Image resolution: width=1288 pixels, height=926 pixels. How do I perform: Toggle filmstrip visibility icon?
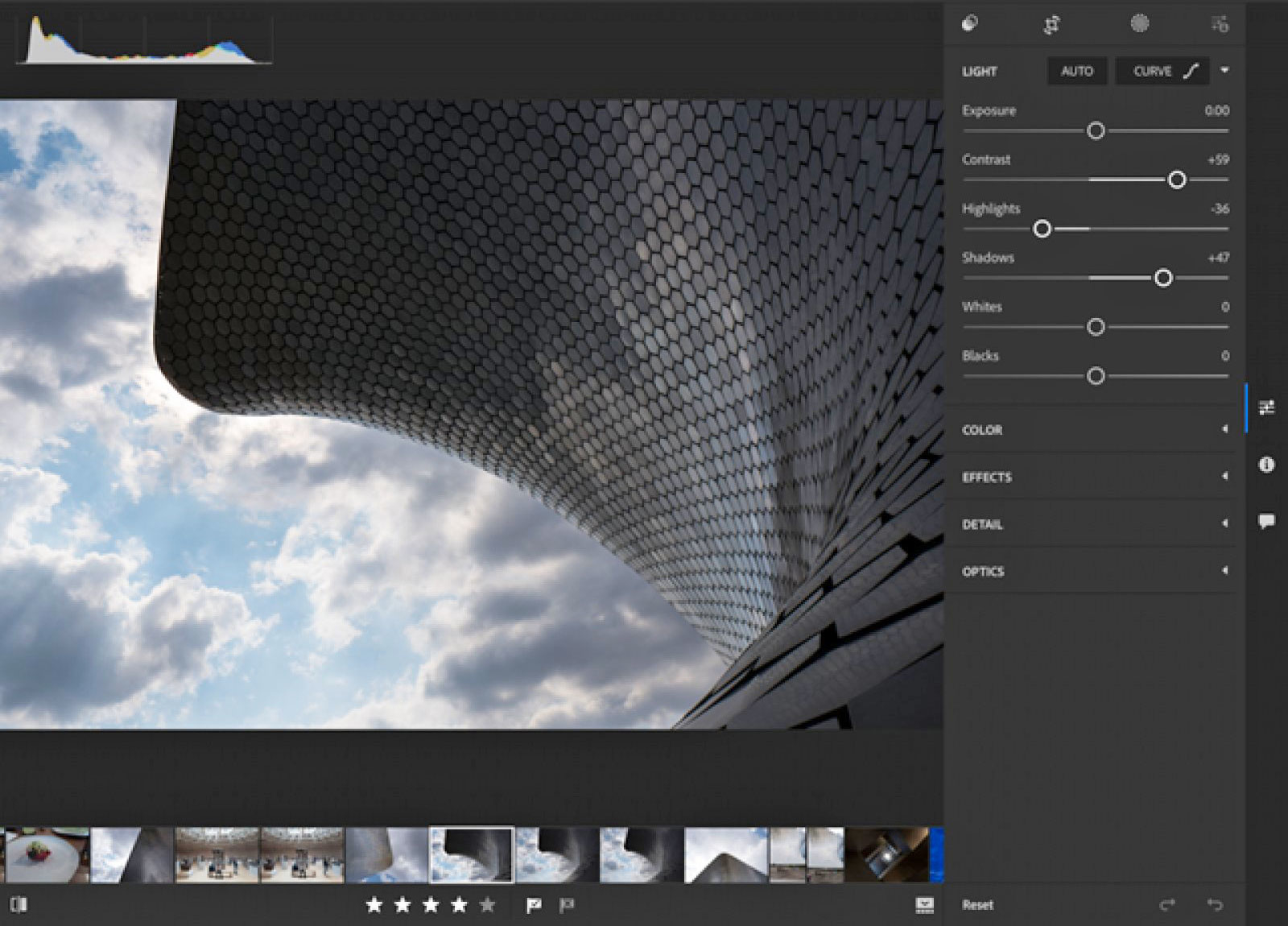tap(924, 905)
